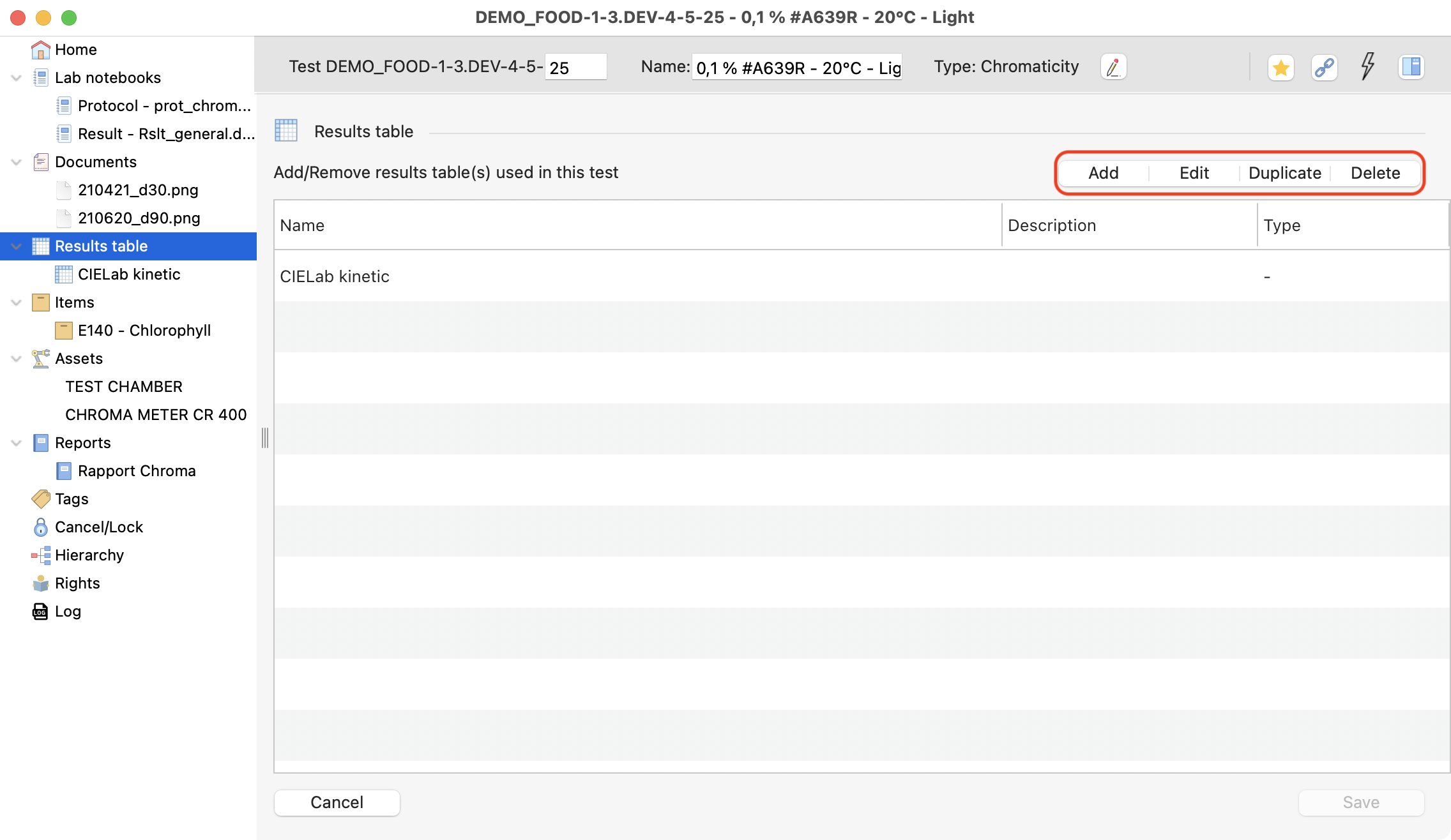Click the Name column header
The image size is (1451, 840).
[638, 225]
